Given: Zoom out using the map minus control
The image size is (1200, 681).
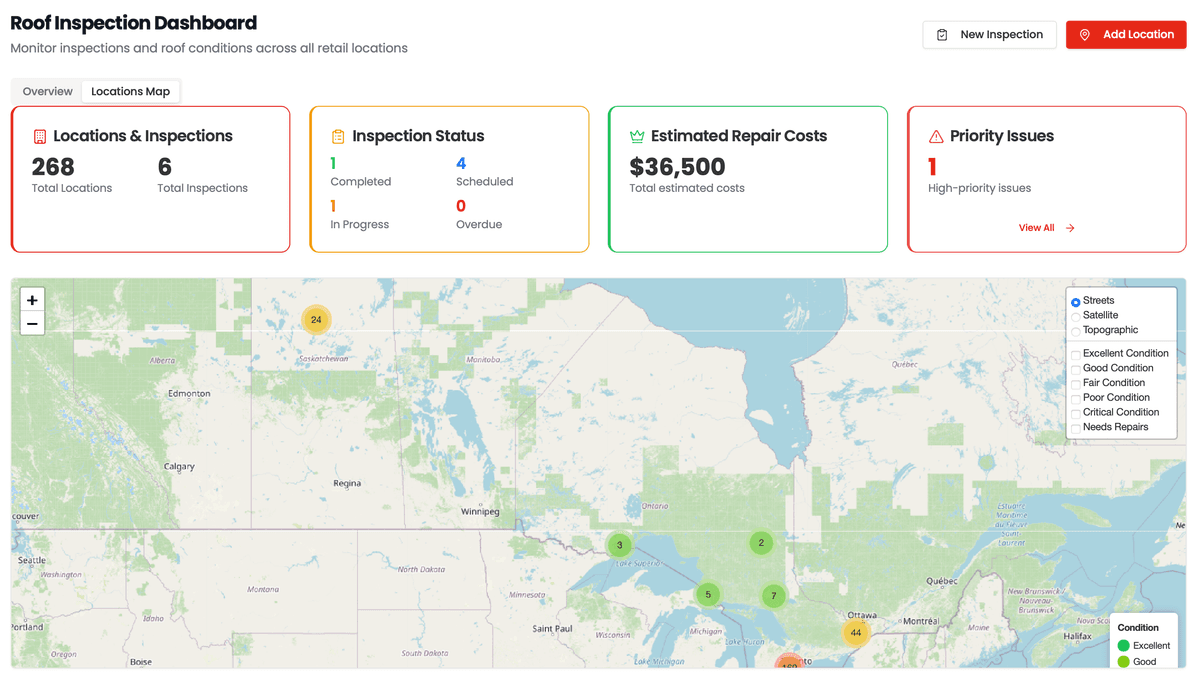Looking at the screenshot, I should pos(32,323).
